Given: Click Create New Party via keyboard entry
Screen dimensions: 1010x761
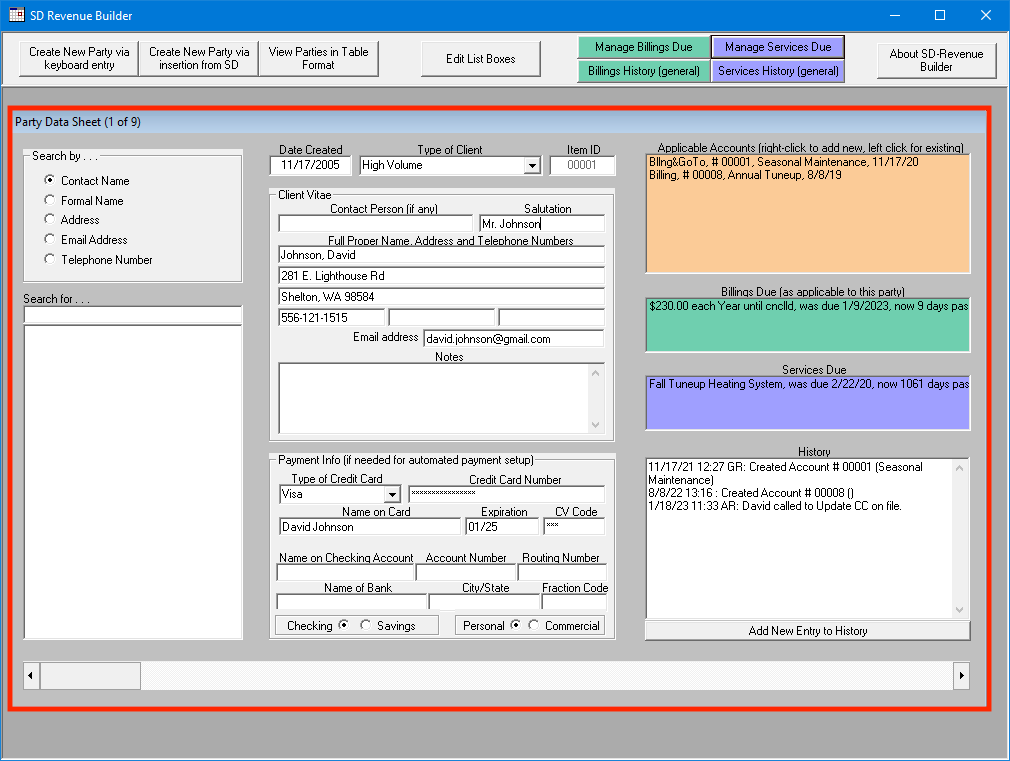Looking at the screenshot, I should coord(79,59).
